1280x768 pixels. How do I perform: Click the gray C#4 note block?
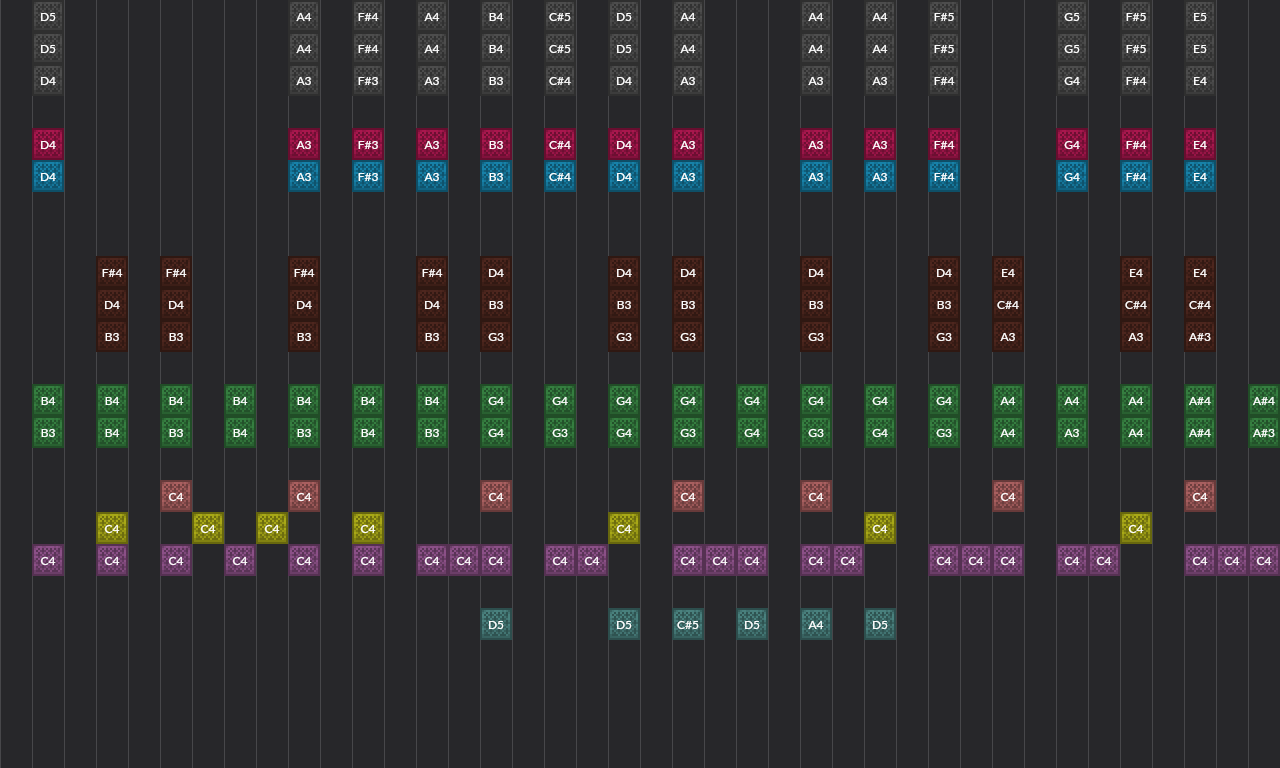(560, 81)
